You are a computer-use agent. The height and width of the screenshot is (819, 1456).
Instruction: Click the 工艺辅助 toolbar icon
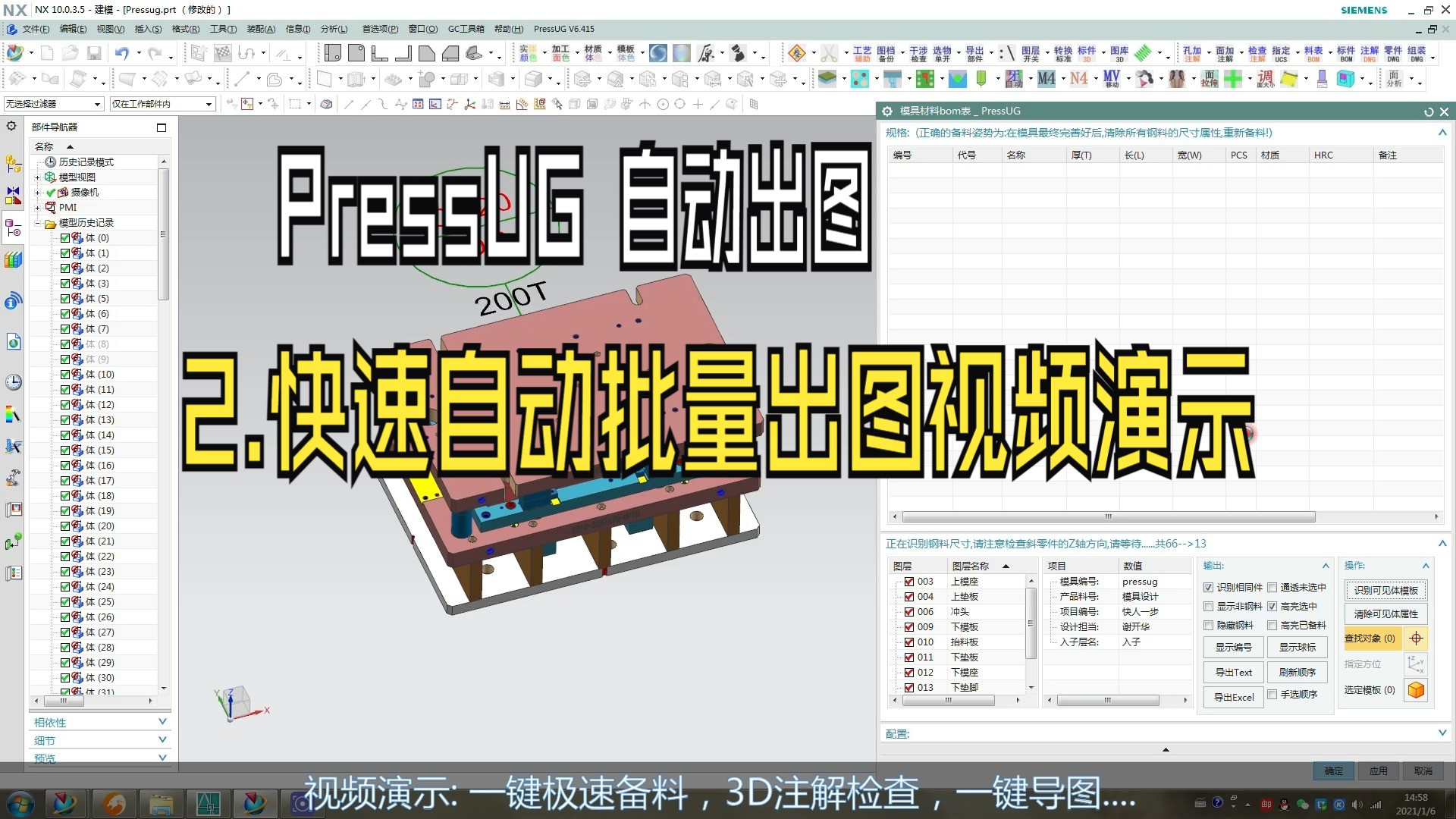[x=862, y=54]
